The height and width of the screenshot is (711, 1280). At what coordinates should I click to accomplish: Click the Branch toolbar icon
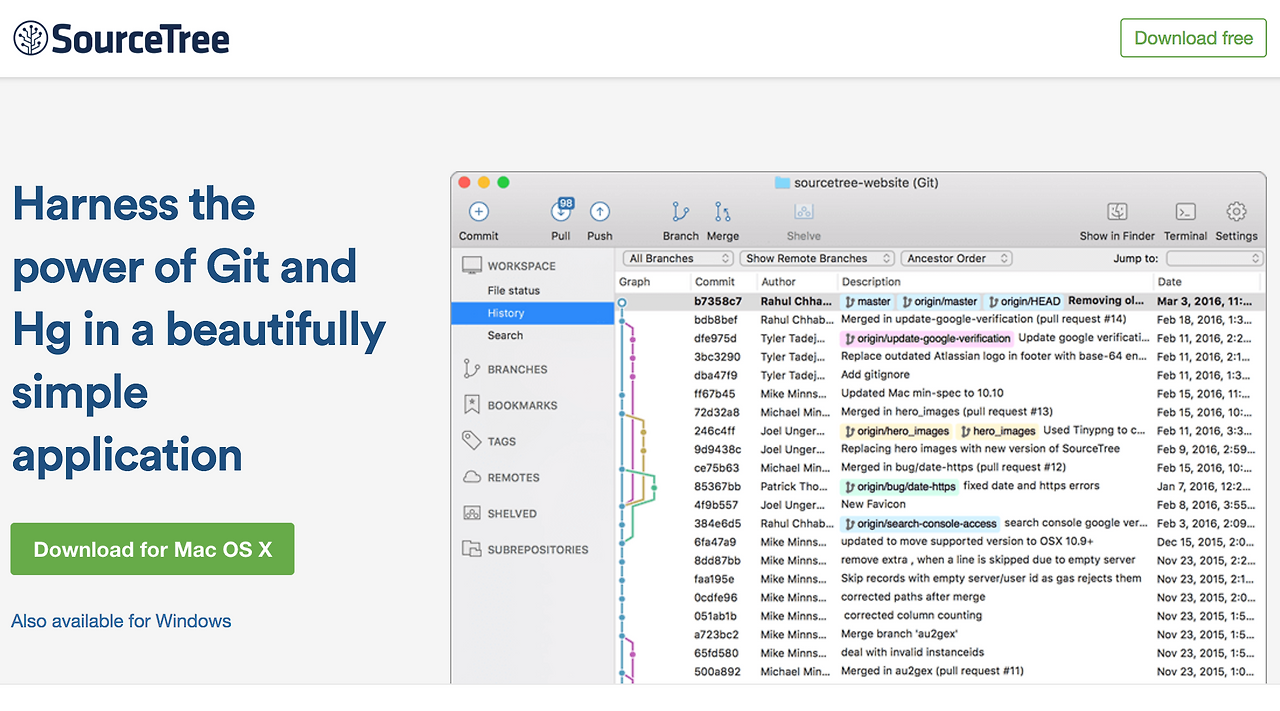point(680,212)
